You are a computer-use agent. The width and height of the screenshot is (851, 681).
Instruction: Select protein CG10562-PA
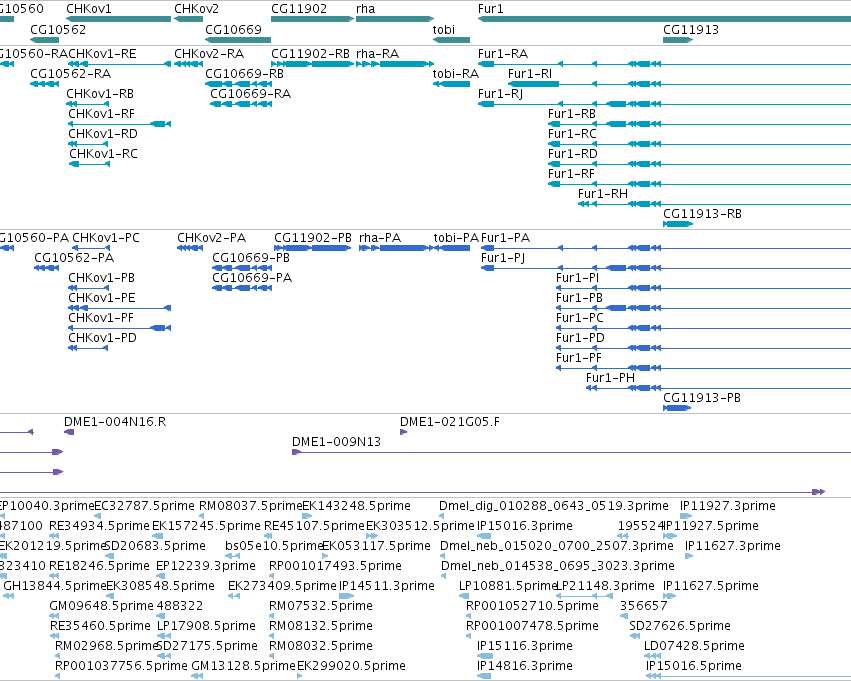[x=74, y=258]
